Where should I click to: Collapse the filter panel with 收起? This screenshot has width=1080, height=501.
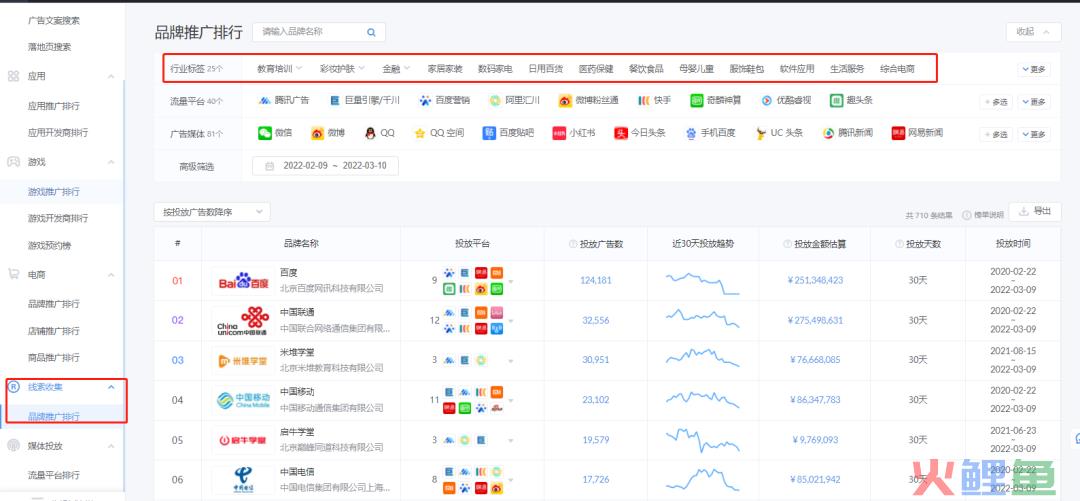click(x=1033, y=32)
